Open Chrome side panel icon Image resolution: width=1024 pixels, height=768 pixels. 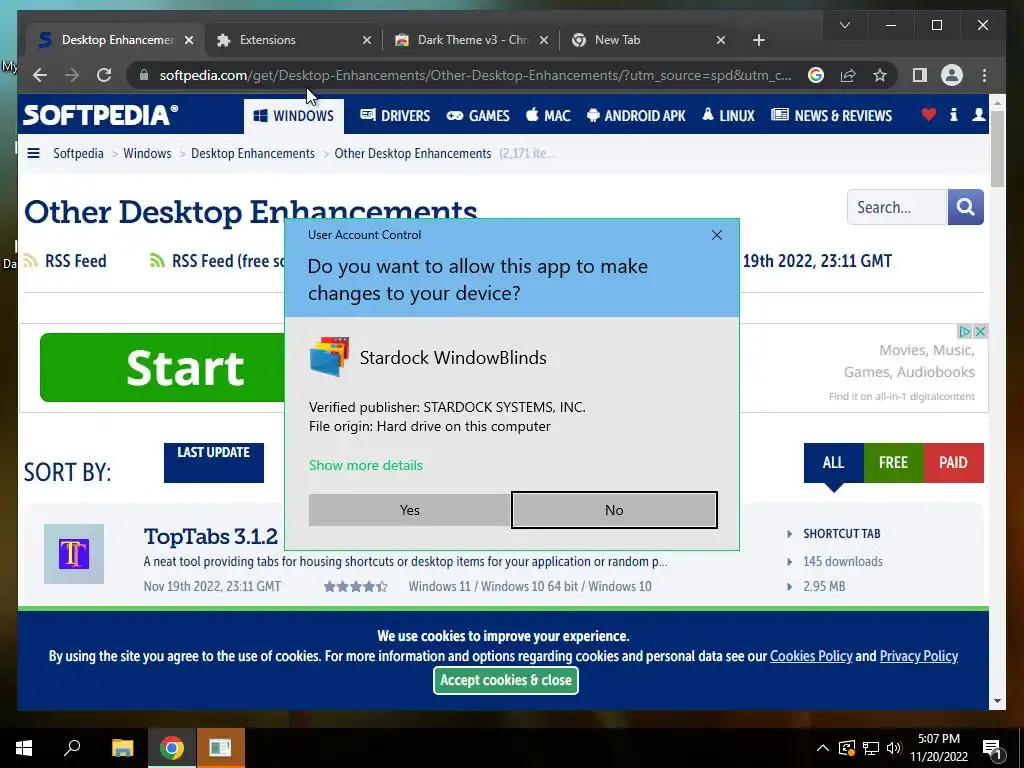coord(920,75)
